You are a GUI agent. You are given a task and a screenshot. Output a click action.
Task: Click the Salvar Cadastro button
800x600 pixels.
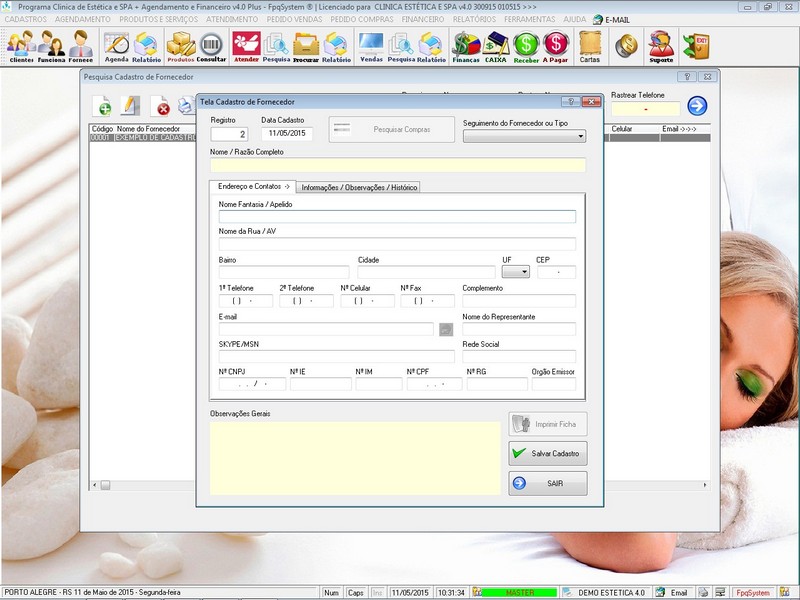[x=548, y=453]
